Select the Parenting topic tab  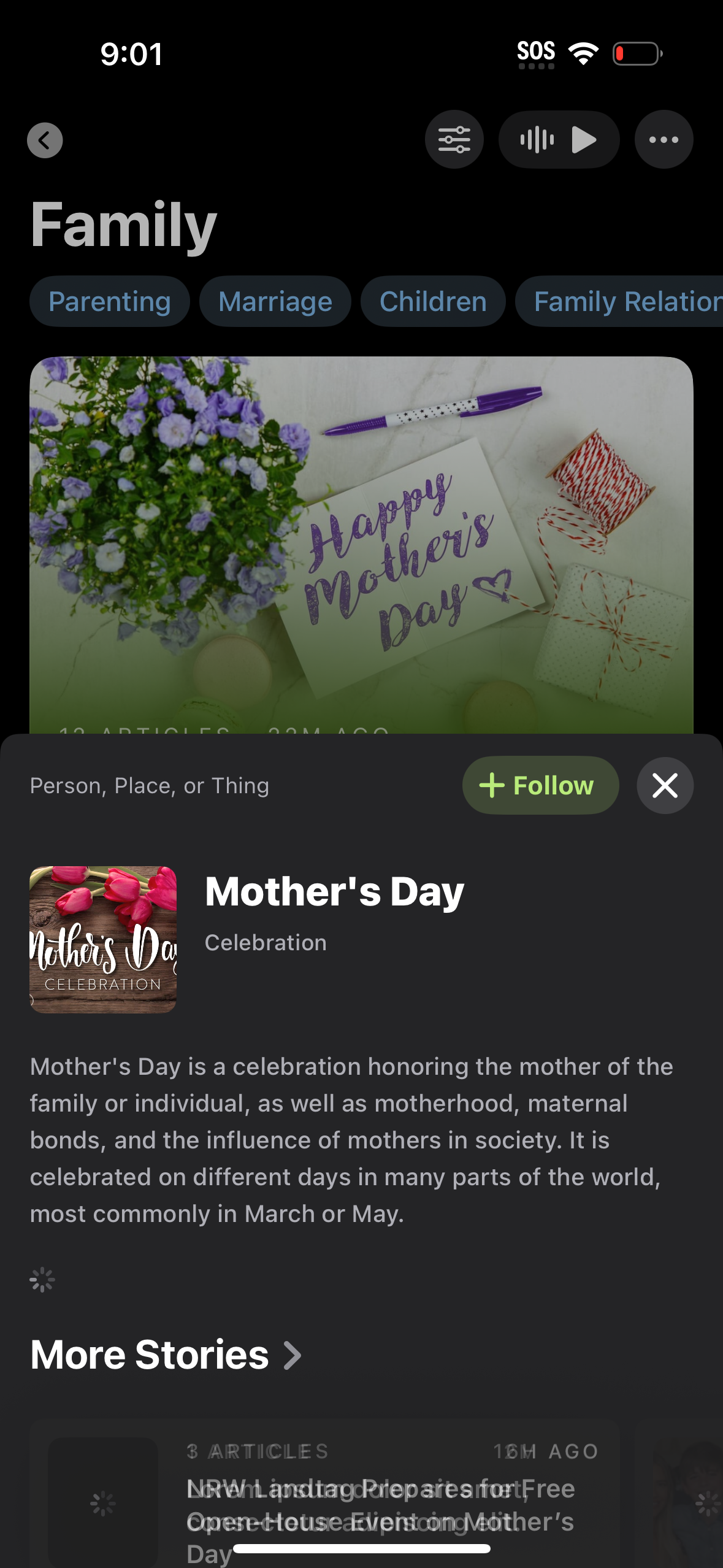110,301
